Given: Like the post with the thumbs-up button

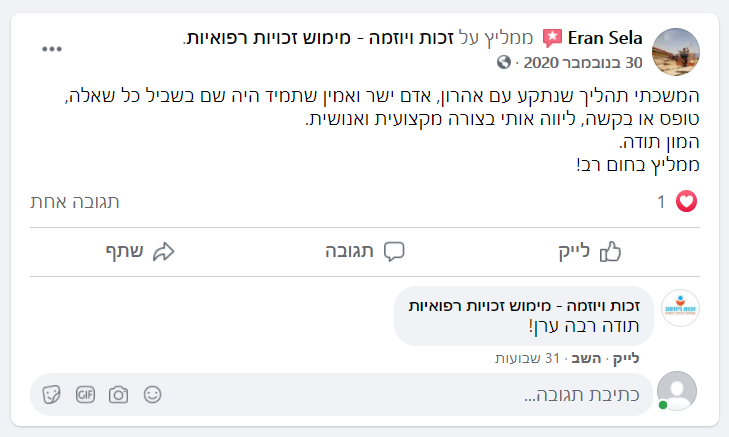Looking at the screenshot, I should [590, 252].
